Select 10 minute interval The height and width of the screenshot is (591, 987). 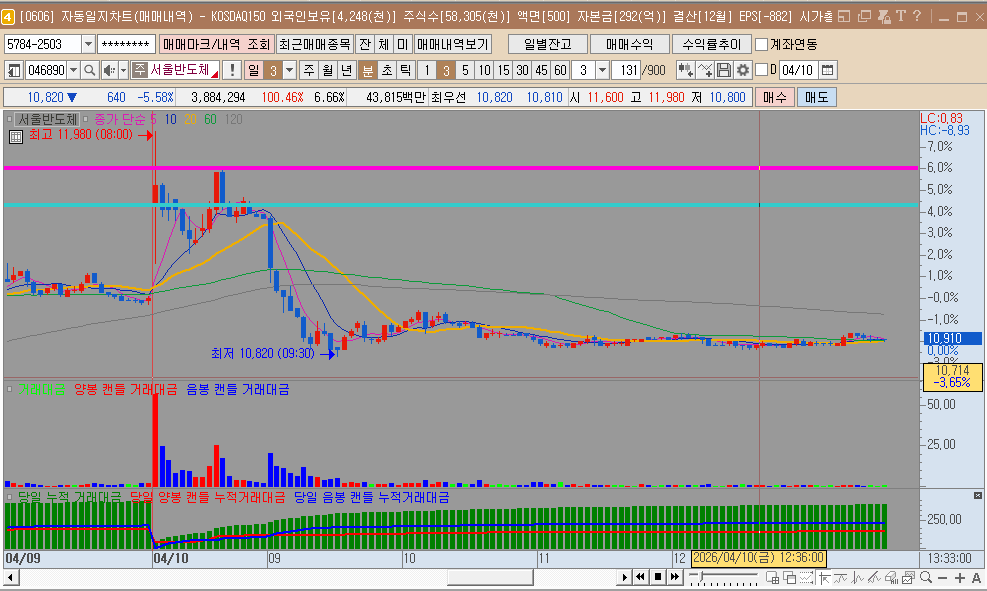(484, 70)
